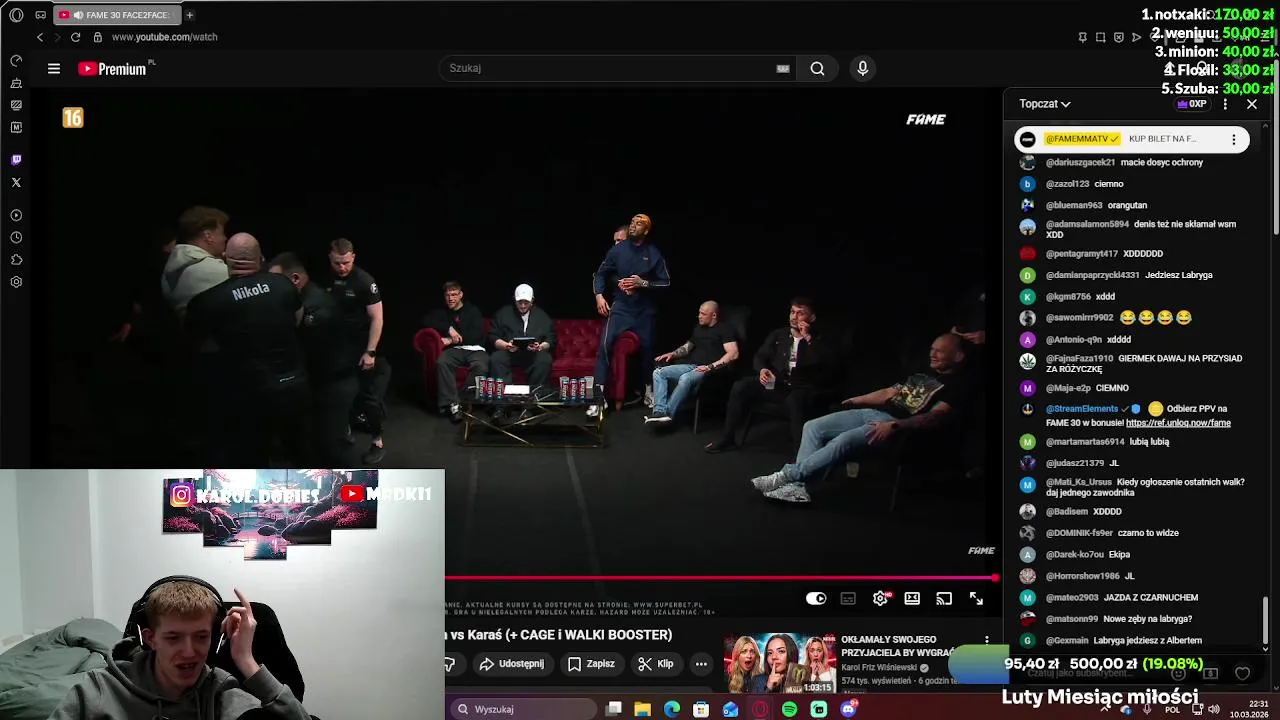Open chat options three-dot menu
The width and height of the screenshot is (1280, 720).
(x=1225, y=104)
